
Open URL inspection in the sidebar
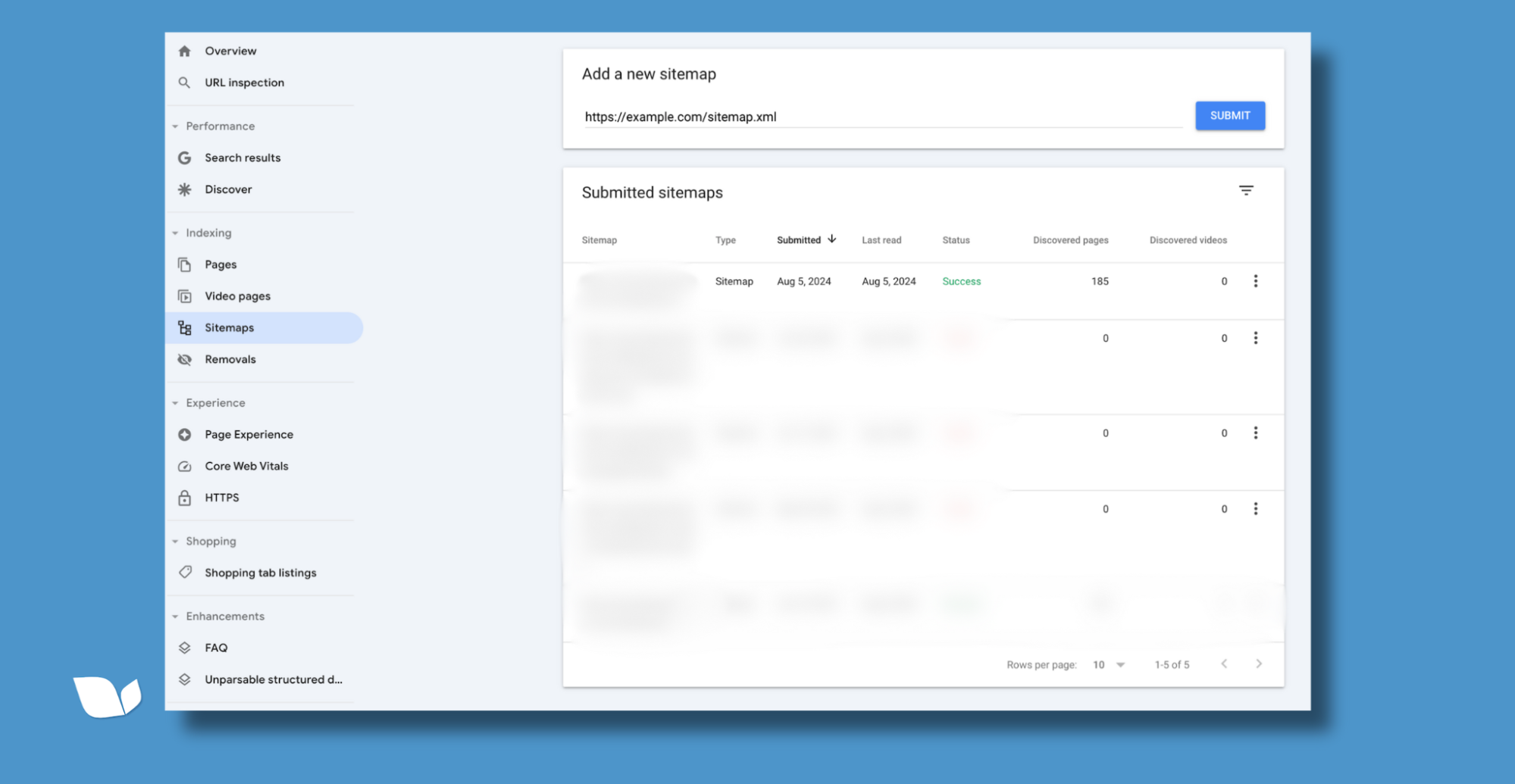(244, 83)
